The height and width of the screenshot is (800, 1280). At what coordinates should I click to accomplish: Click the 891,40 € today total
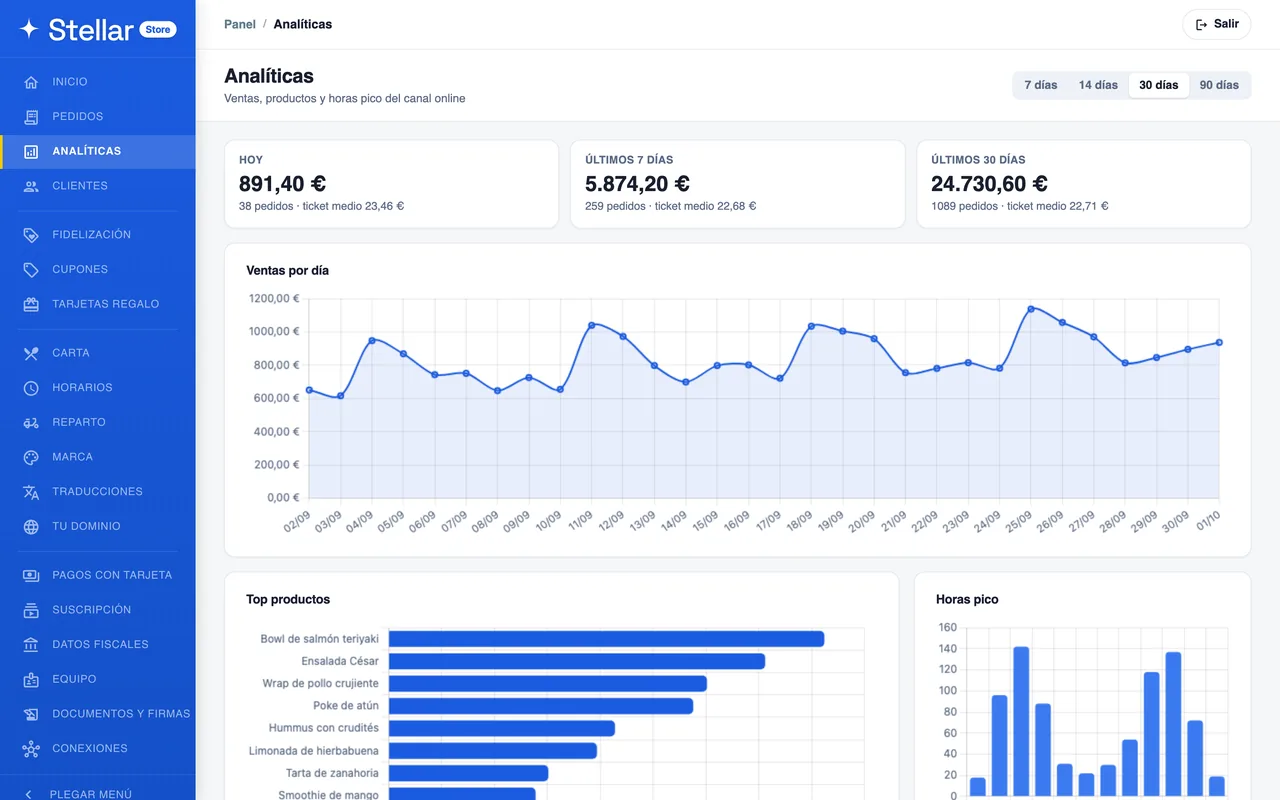point(282,184)
